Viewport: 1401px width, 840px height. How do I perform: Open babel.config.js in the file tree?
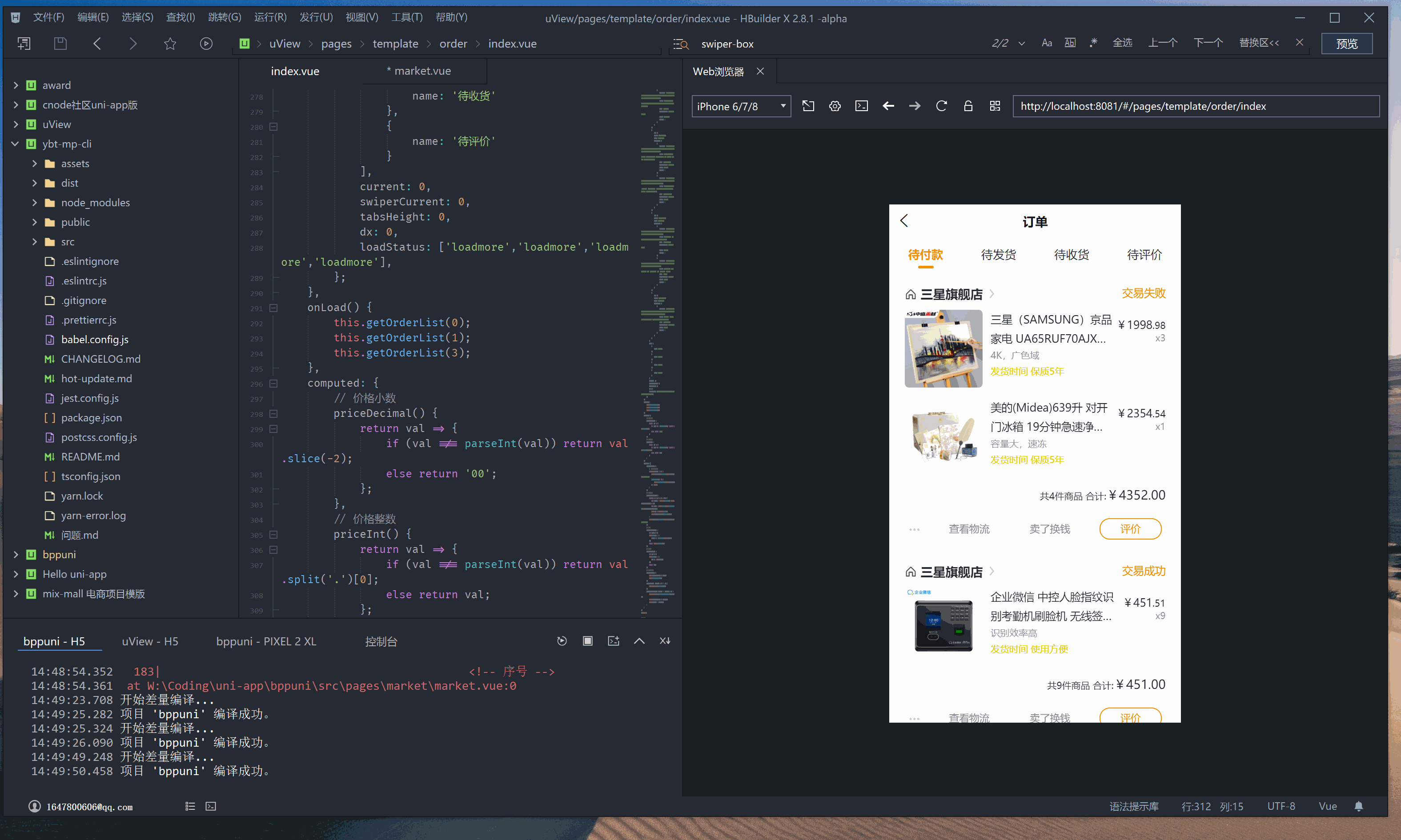coord(95,340)
